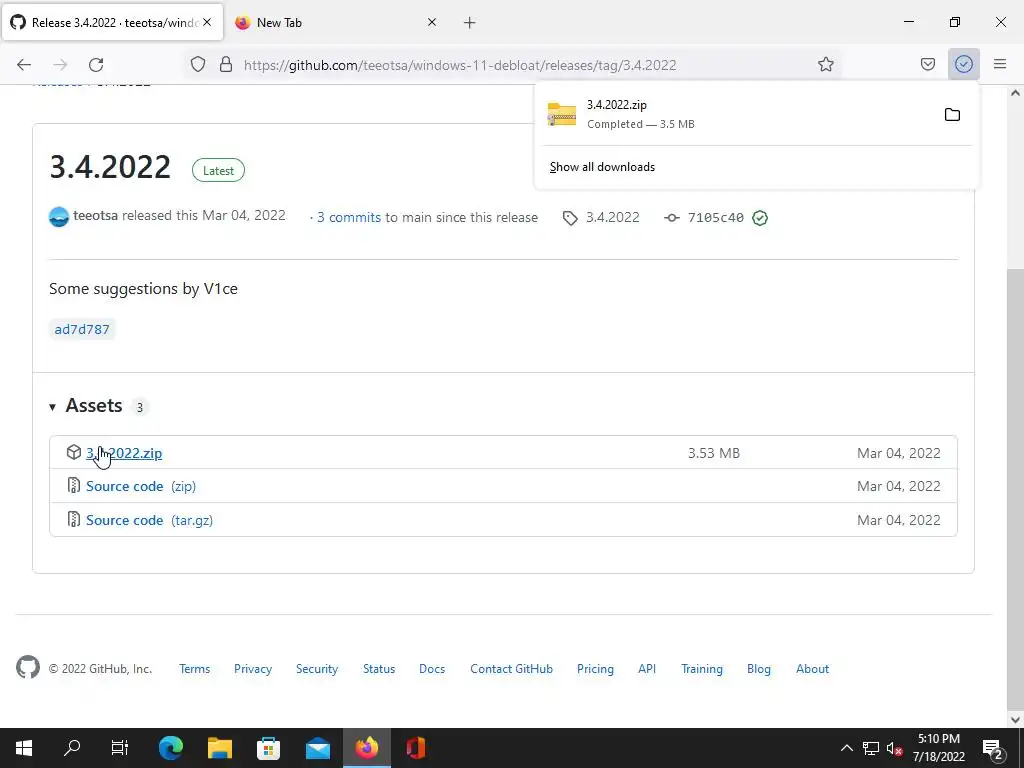Open the About footer link
Image resolution: width=1024 pixels, height=768 pixels.
click(x=812, y=669)
